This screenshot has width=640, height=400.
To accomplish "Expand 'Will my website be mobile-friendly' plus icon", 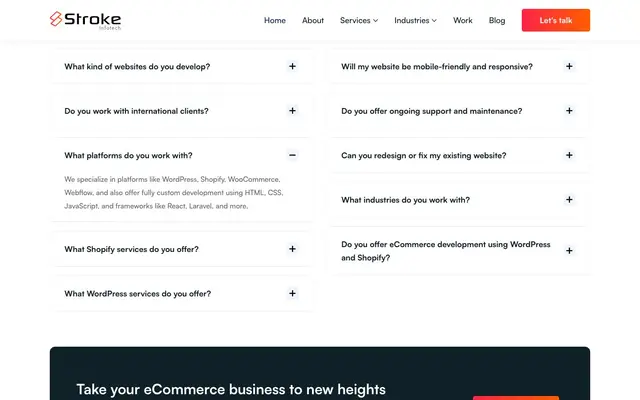I will point(569,66).
